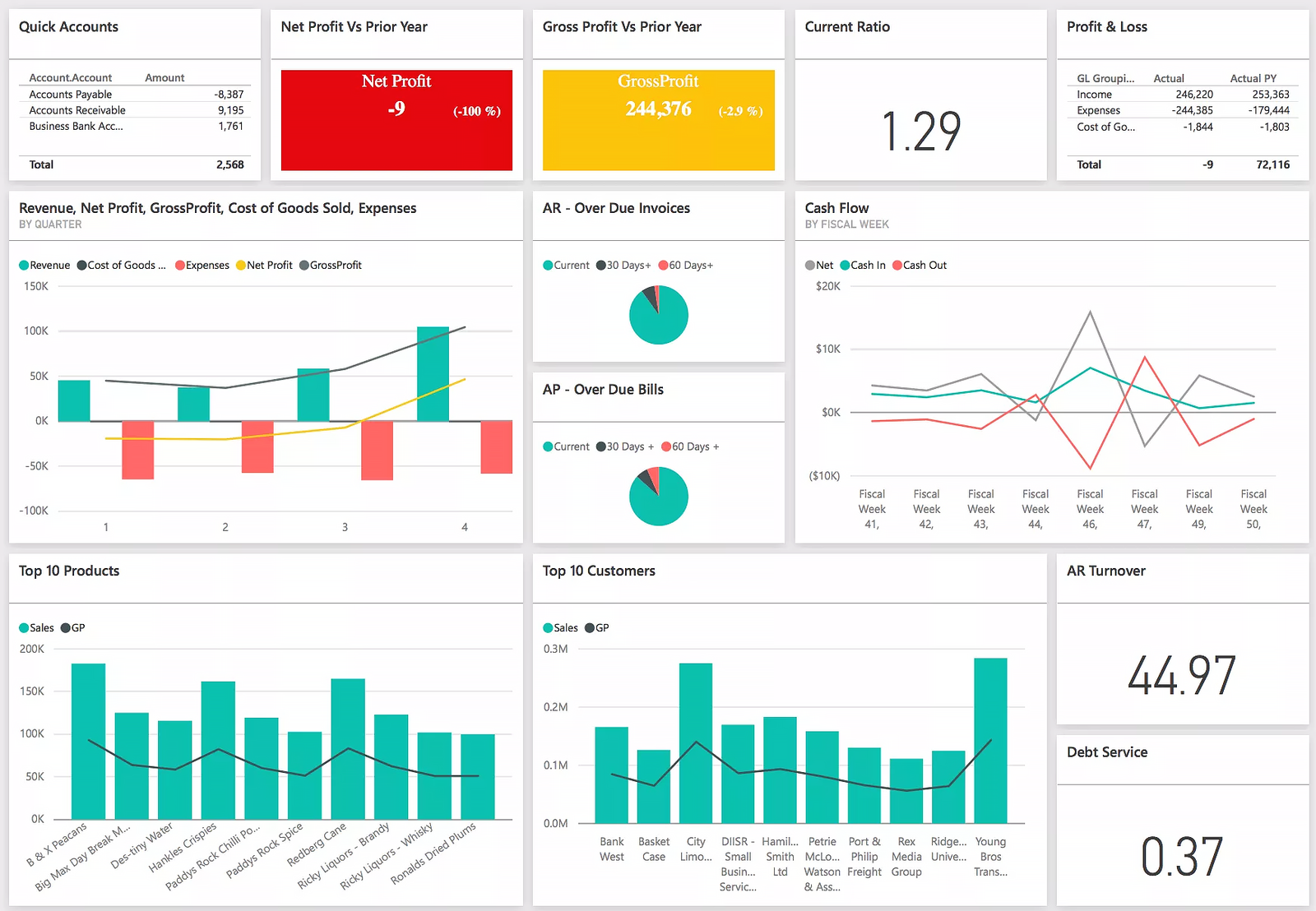Click the AR Over Due Invoices pie chart
The height and width of the screenshot is (911, 1316).
pyautogui.click(x=659, y=315)
